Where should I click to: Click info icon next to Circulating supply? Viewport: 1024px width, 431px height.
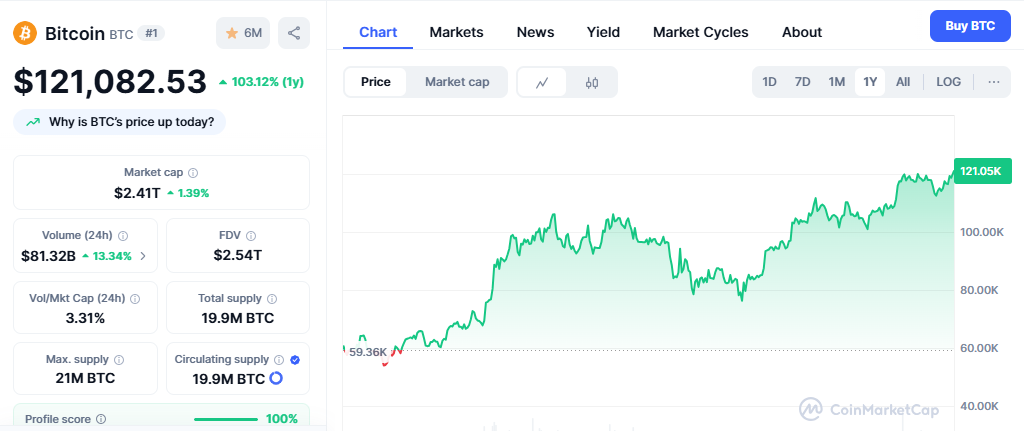click(x=279, y=360)
